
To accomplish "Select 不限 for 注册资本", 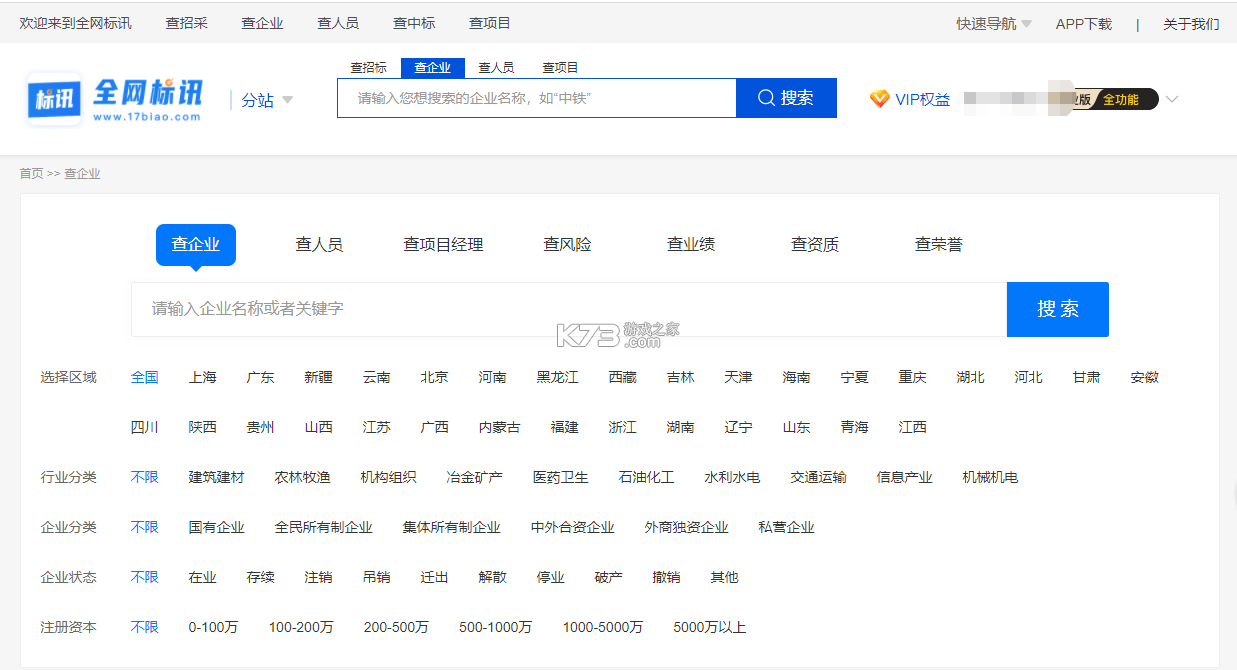I will tap(145, 627).
